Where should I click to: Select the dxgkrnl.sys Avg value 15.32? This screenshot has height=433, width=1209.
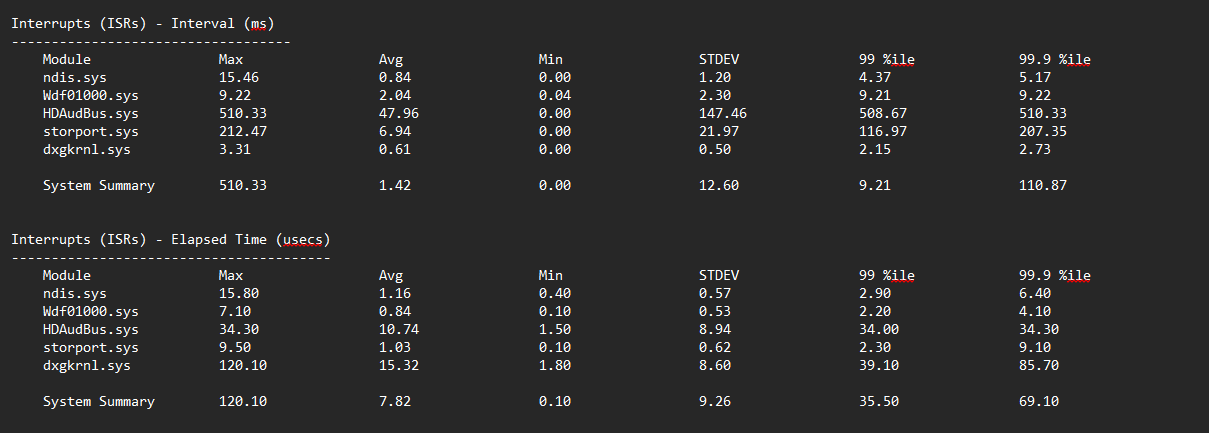pos(398,365)
